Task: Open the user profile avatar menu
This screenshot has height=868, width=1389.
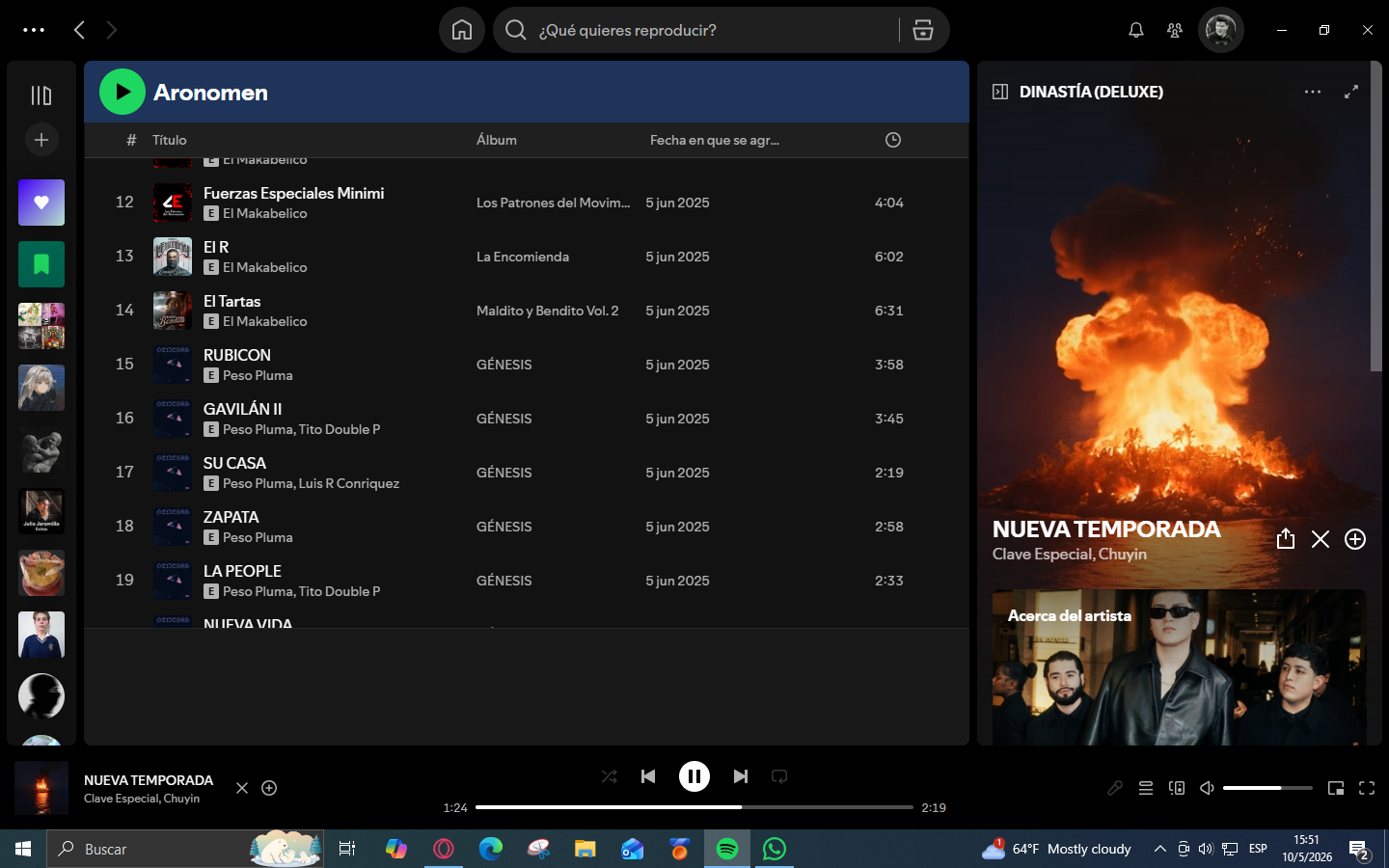Action: tap(1221, 30)
